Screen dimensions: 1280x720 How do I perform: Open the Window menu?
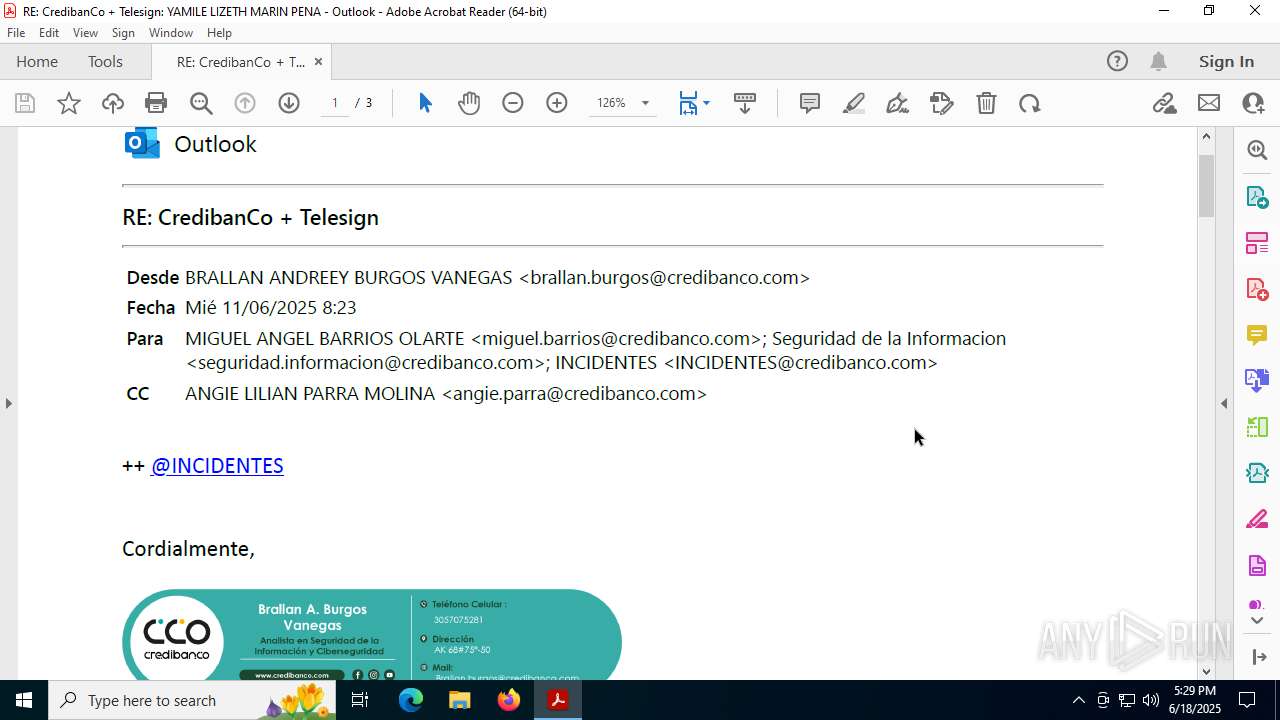(x=171, y=33)
